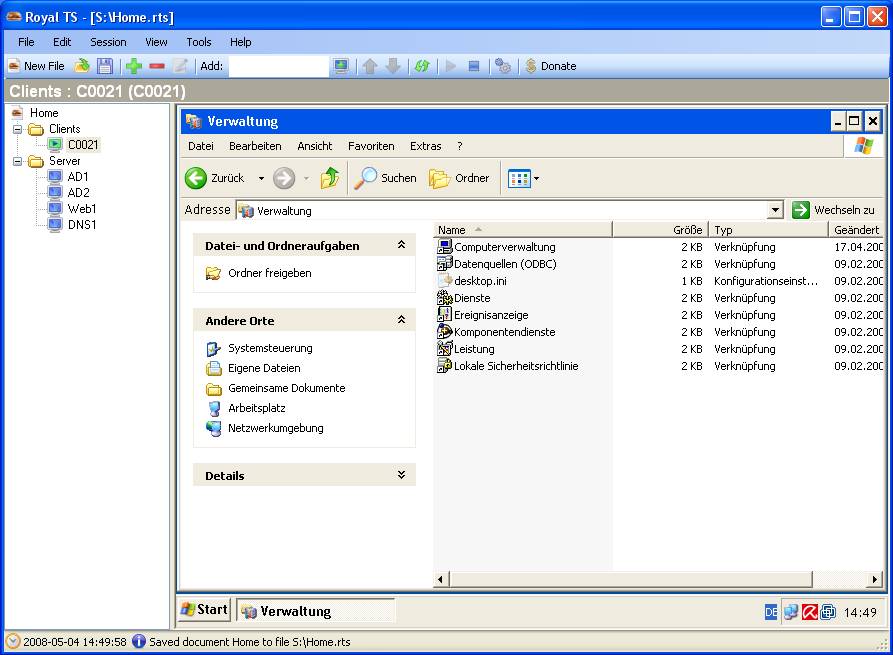Screen dimensions: 893x655
Task: Click the edit connection pencil icon
Action: tap(180, 66)
